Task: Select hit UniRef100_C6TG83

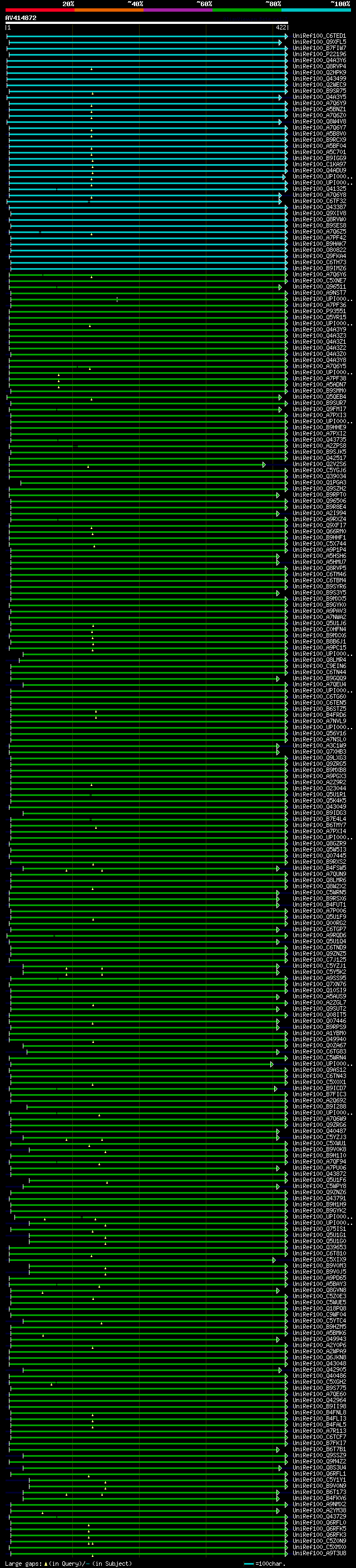Action: click(319, 1051)
